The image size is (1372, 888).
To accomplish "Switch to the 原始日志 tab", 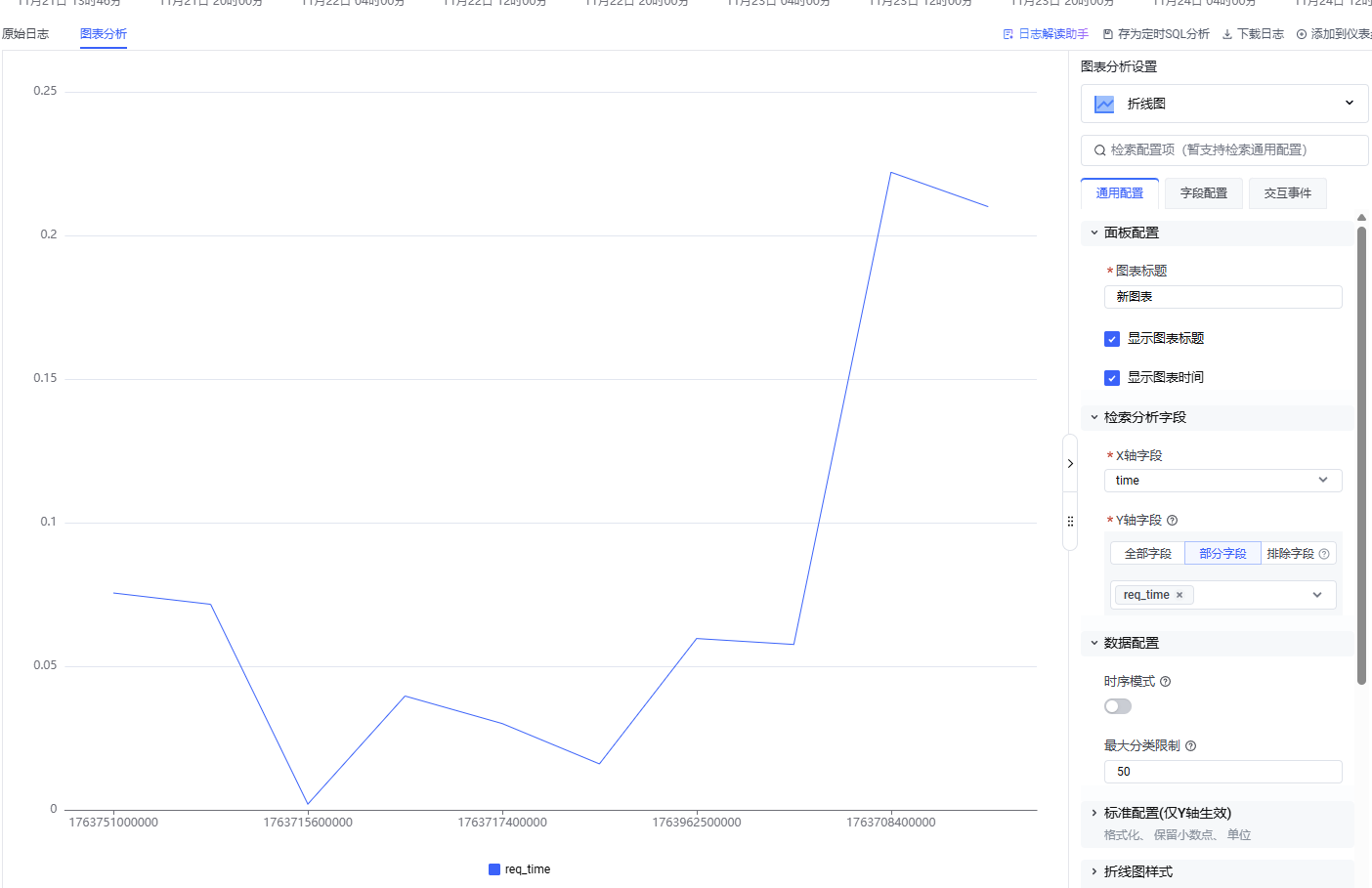I will point(25,34).
